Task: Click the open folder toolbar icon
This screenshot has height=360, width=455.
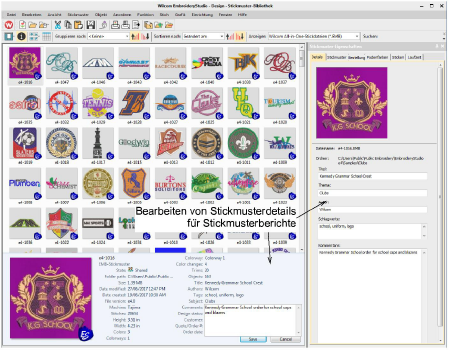Action: pos(32,25)
